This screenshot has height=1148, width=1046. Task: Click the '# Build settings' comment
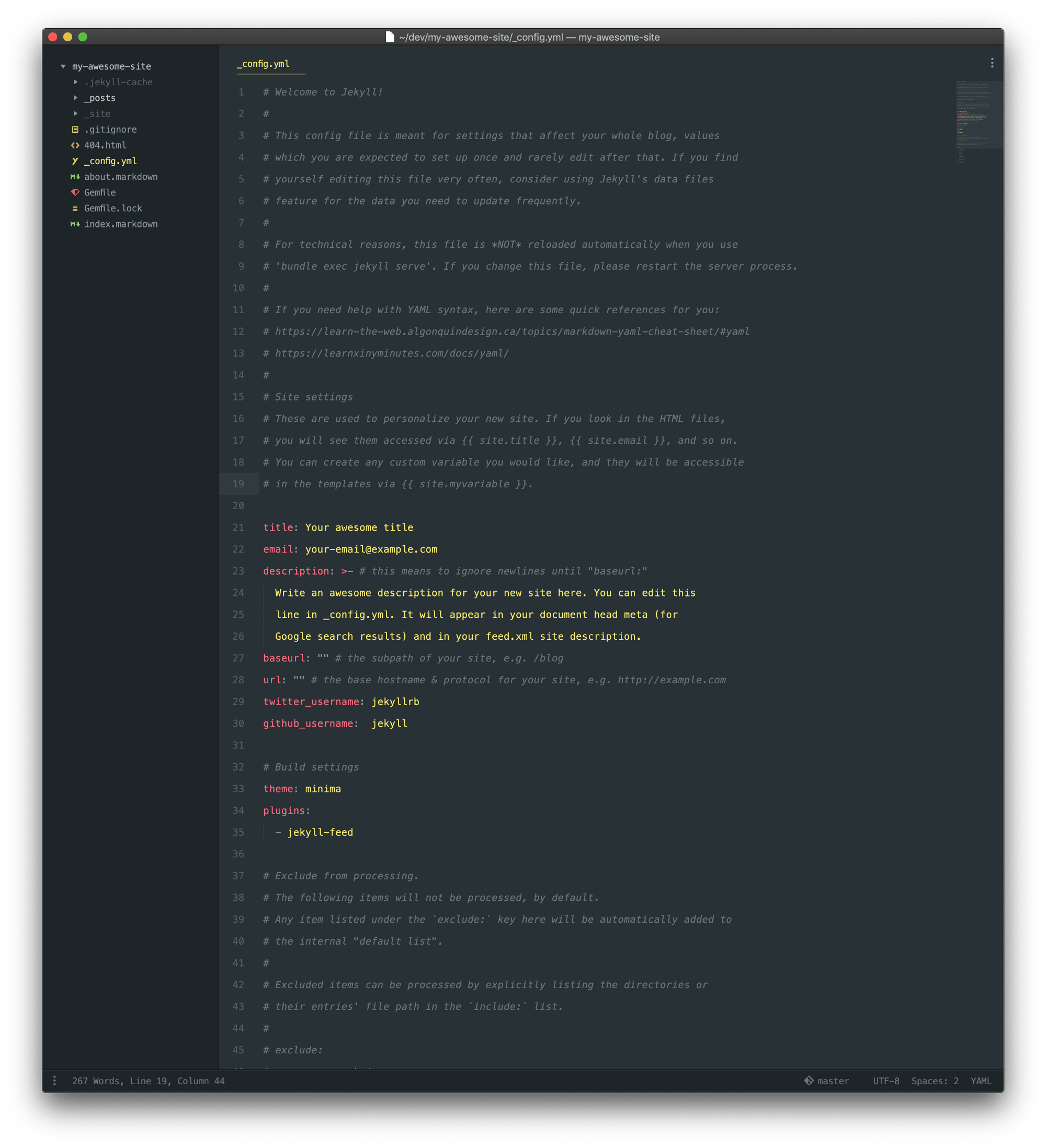311,767
